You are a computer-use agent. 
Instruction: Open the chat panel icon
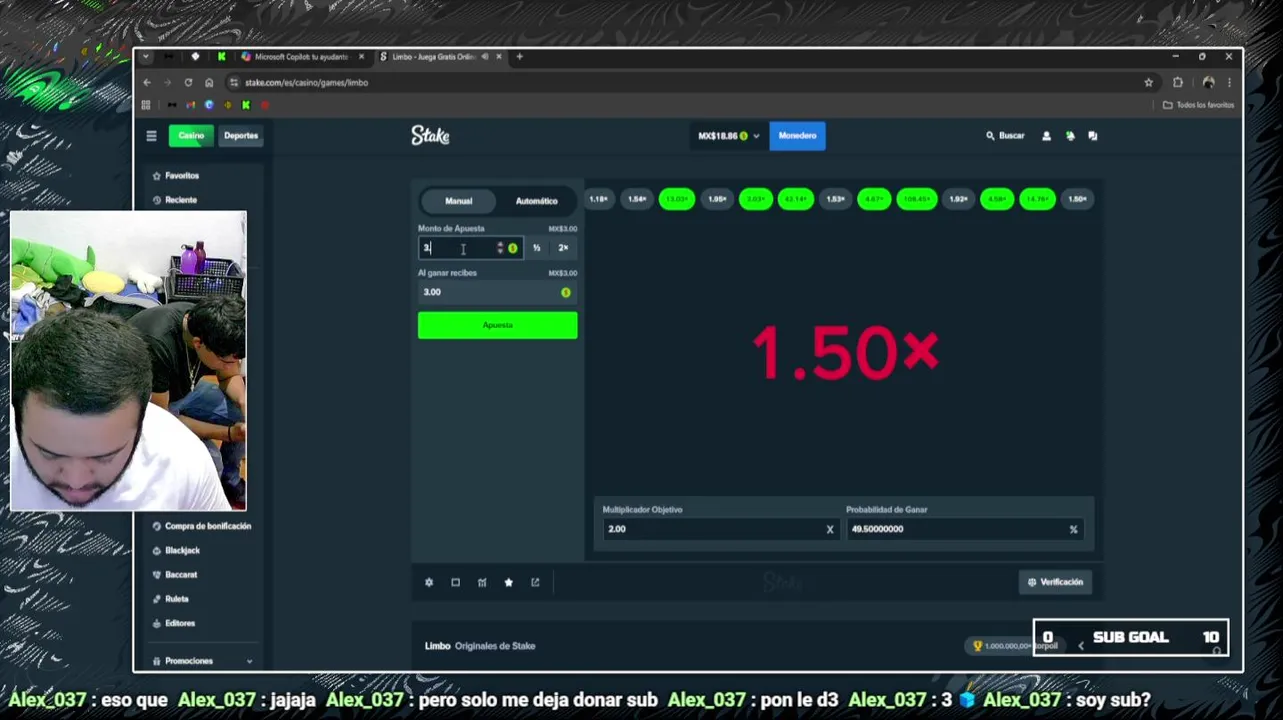(x=1092, y=136)
